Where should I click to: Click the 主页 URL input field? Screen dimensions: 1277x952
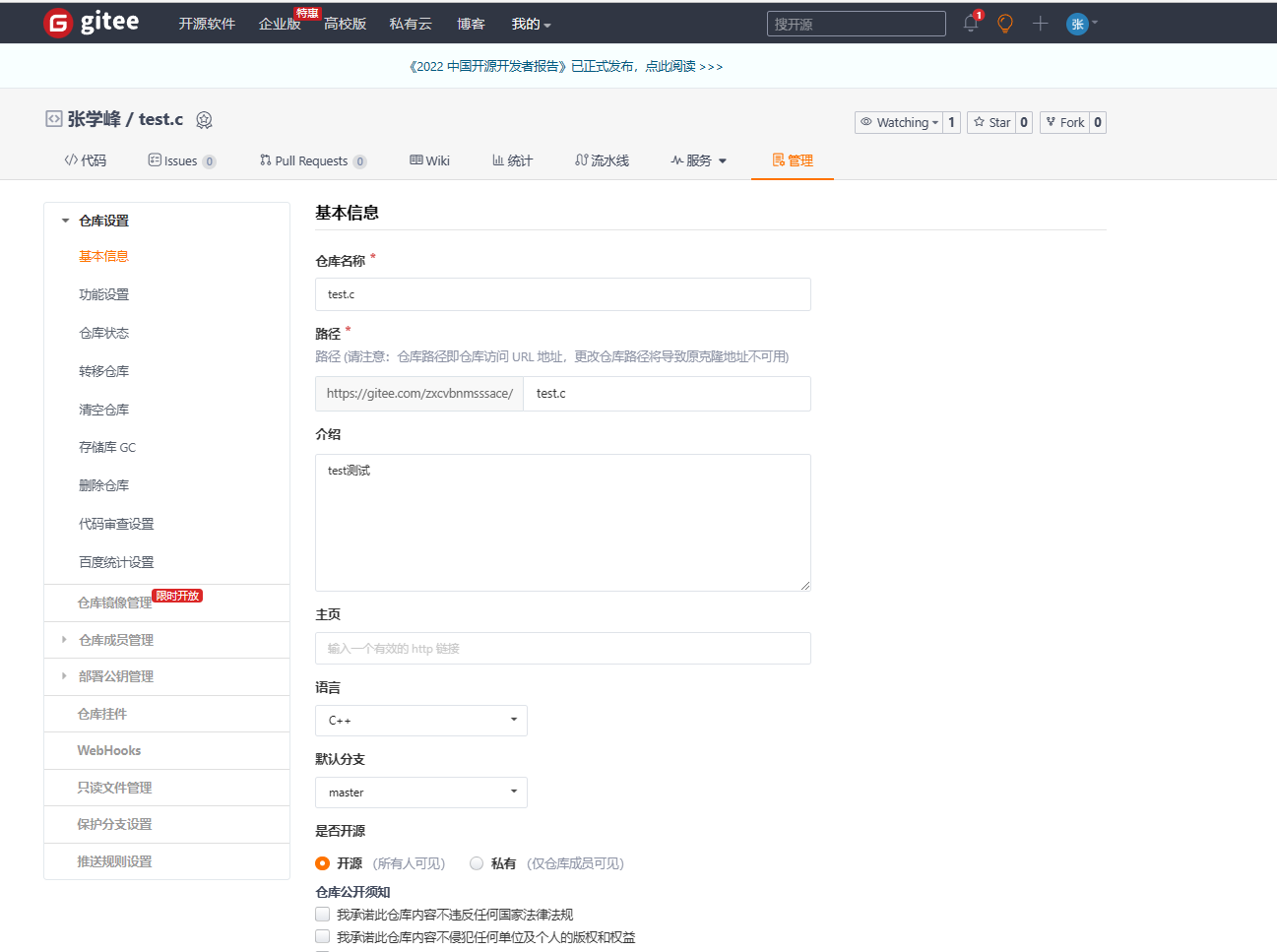[563, 649]
